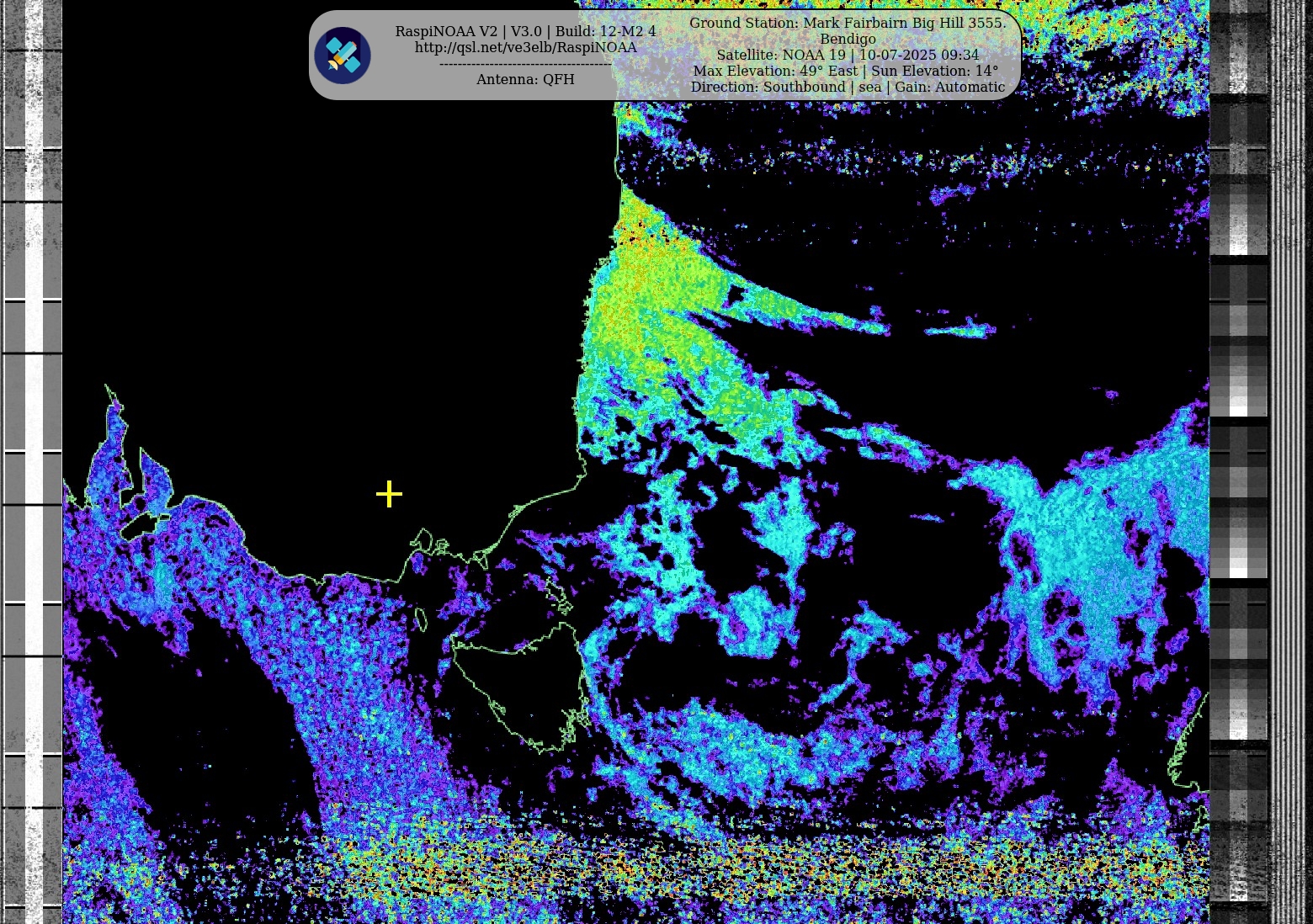Image resolution: width=1313 pixels, height=924 pixels.
Task: Click the dashed separator line in the header
Action: pos(525,64)
